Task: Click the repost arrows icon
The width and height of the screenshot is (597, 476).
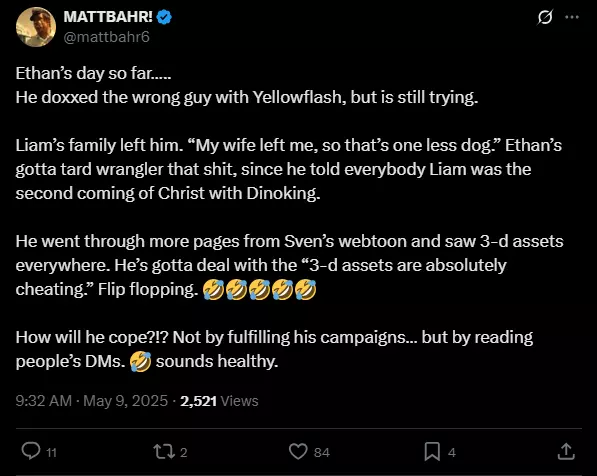Action: coord(164,452)
